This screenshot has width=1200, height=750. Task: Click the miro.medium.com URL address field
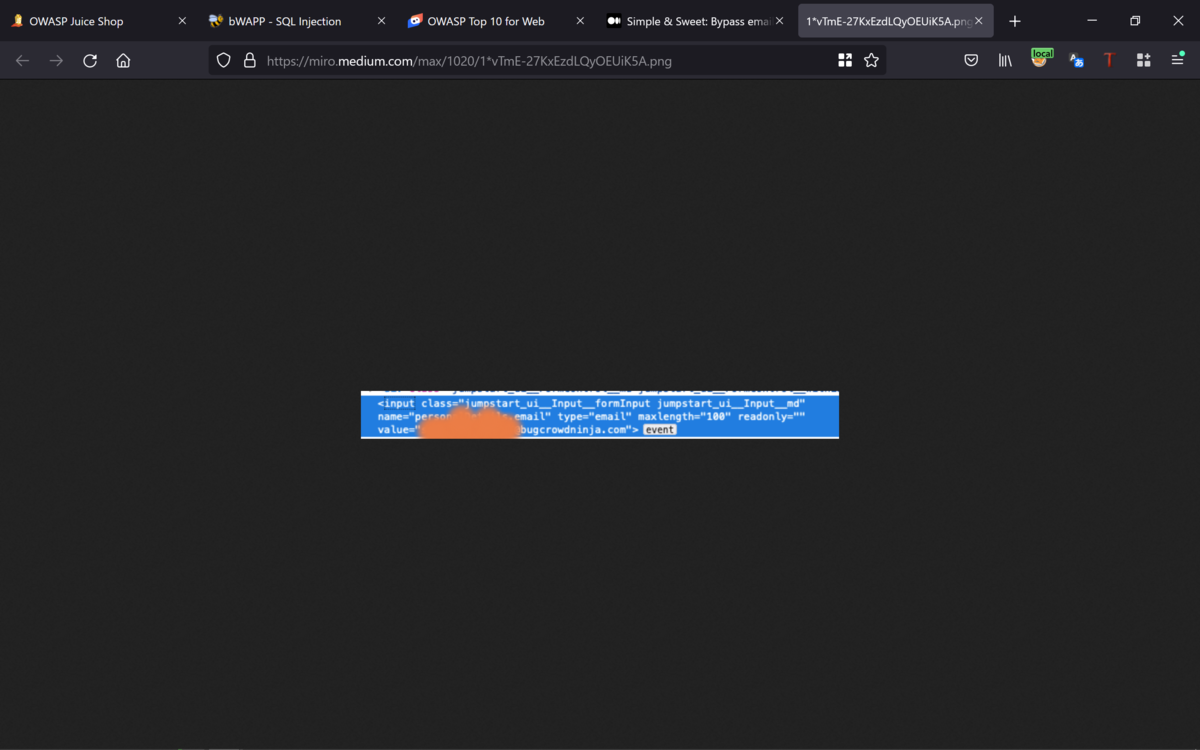tap(545, 61)
